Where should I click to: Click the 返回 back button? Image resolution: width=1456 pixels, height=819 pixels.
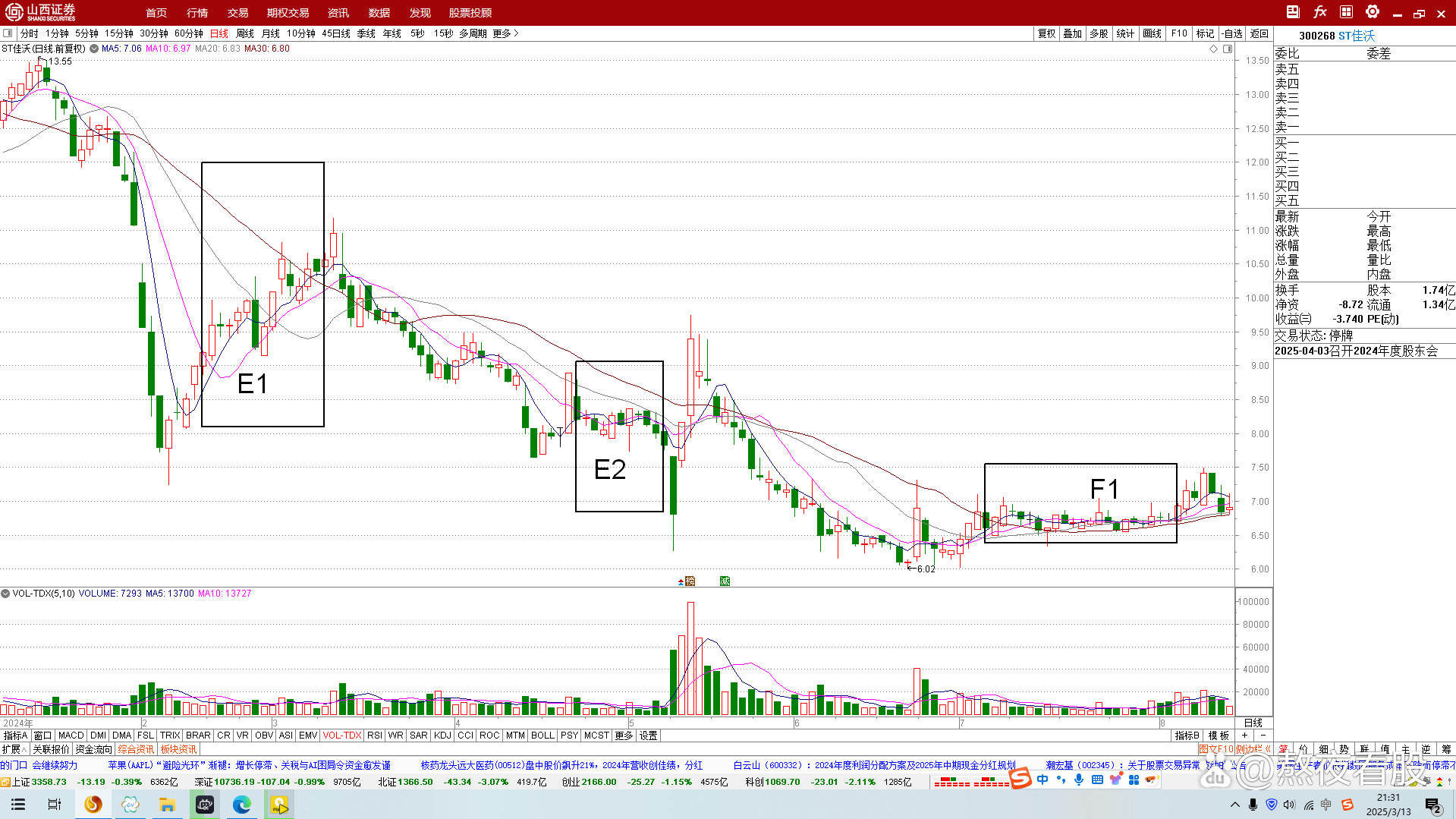click(1259, 33)
